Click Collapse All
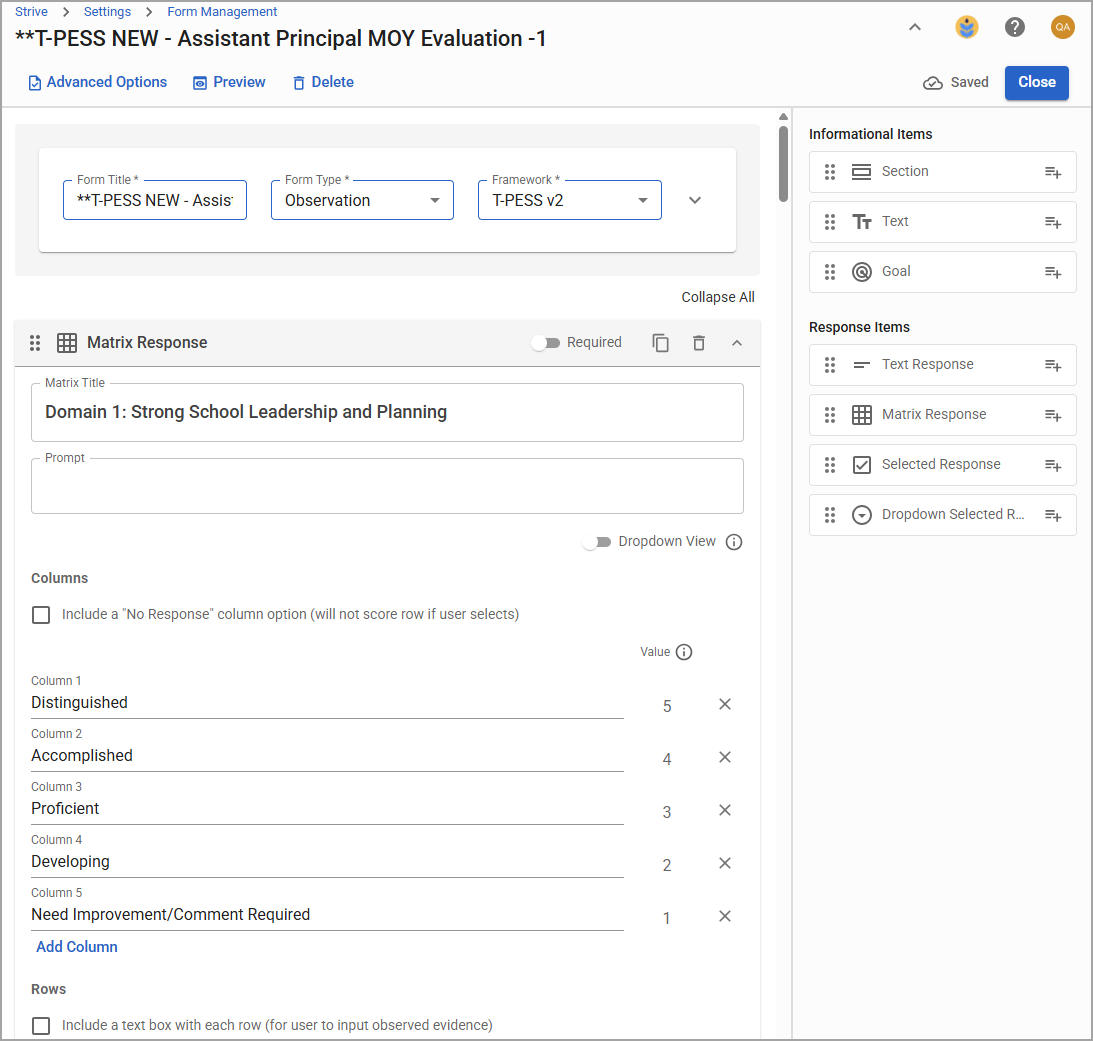 718,297
